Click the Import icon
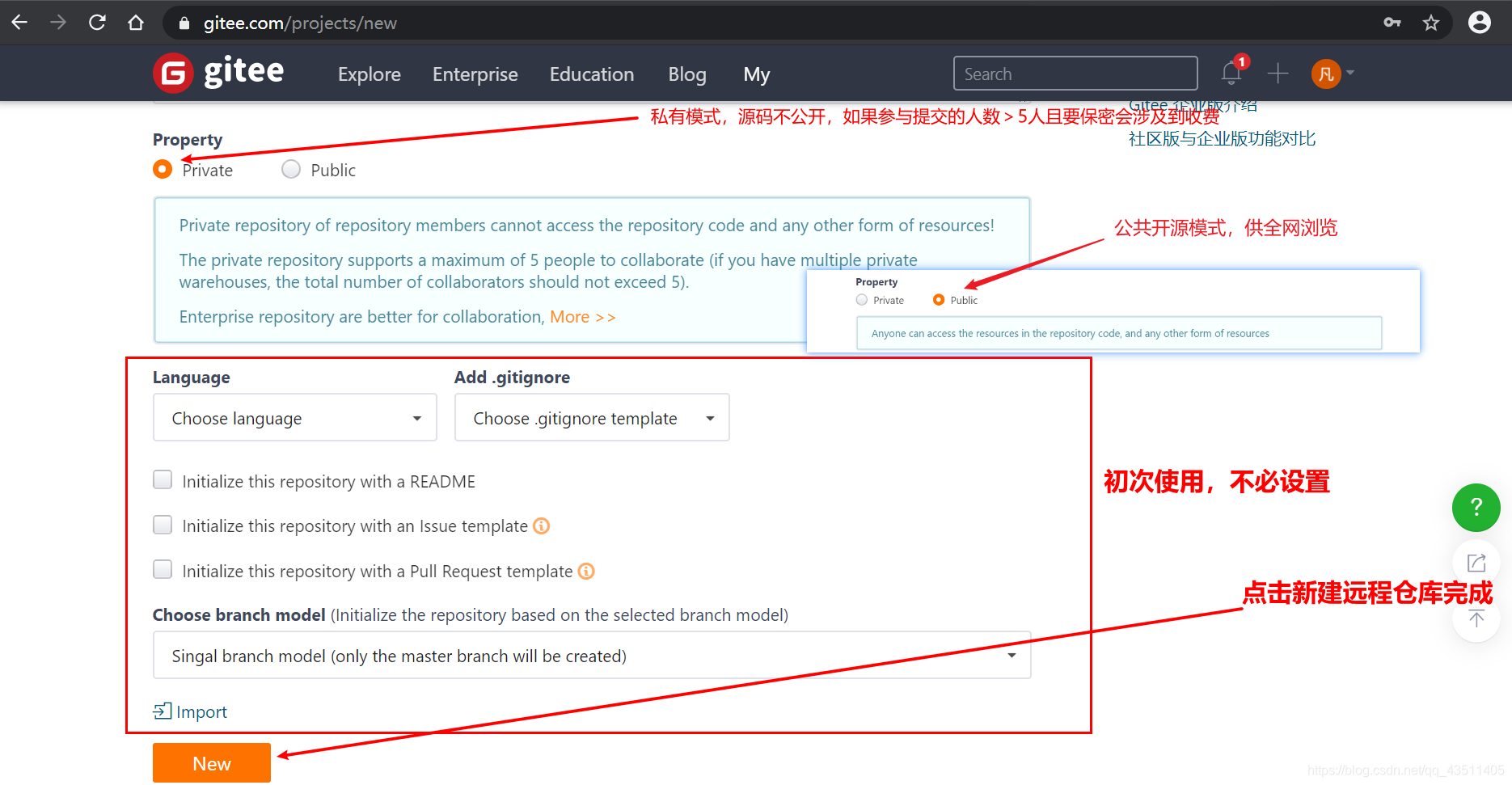 pos(162,711)
